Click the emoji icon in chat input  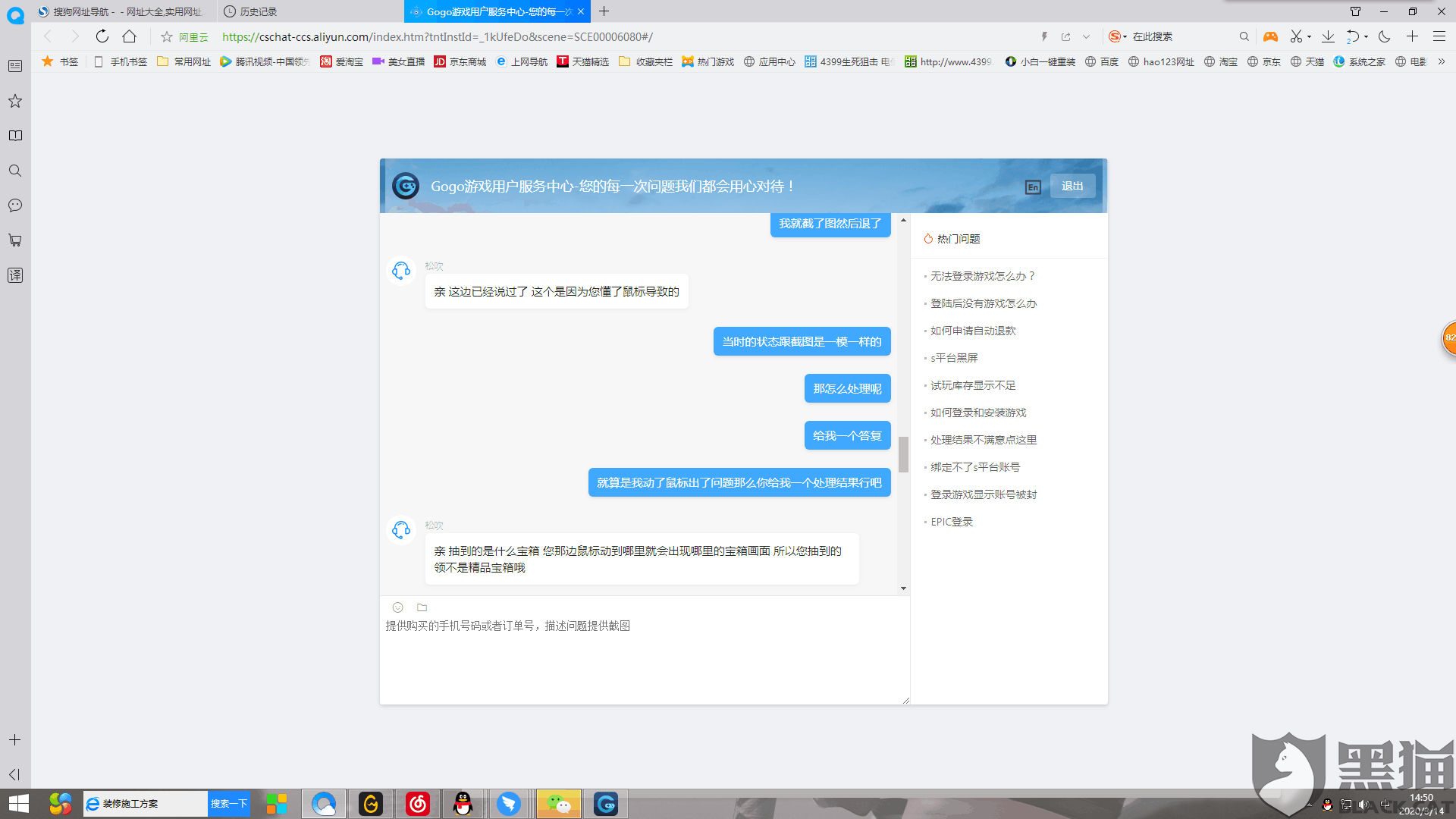coord(397,607)
